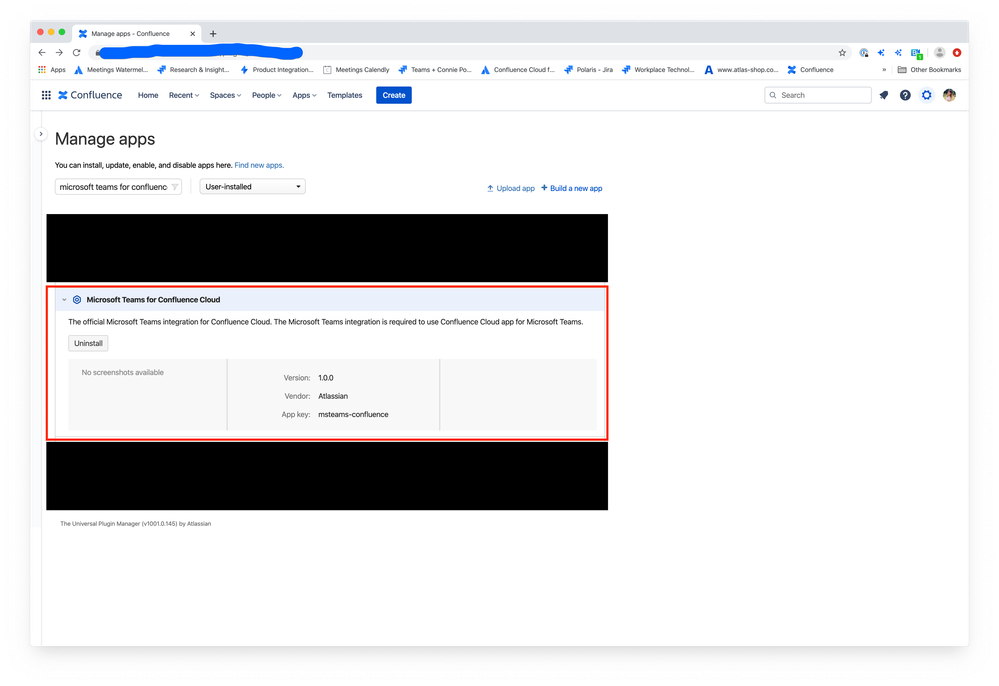The height and width of the screenshot is (686, 999).
Task: Click the Build a new app link
Action: pos(571,189)
